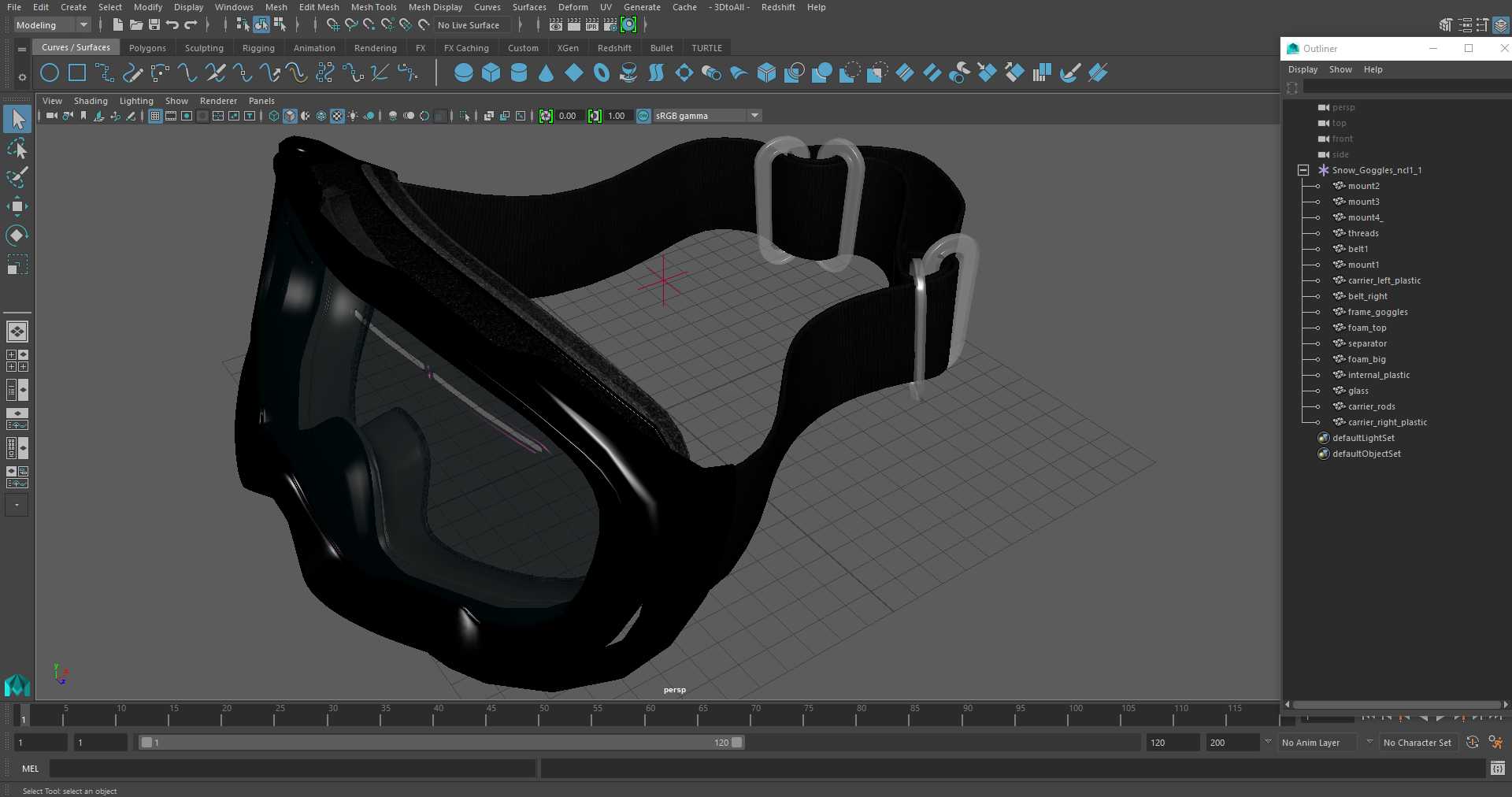
Task: Select the glass object in Outliner
Action: (1358, 391)
